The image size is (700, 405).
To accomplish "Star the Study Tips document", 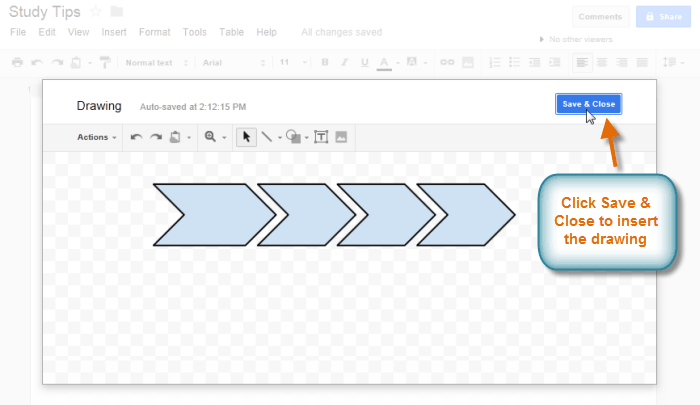I will click(96, 12).
